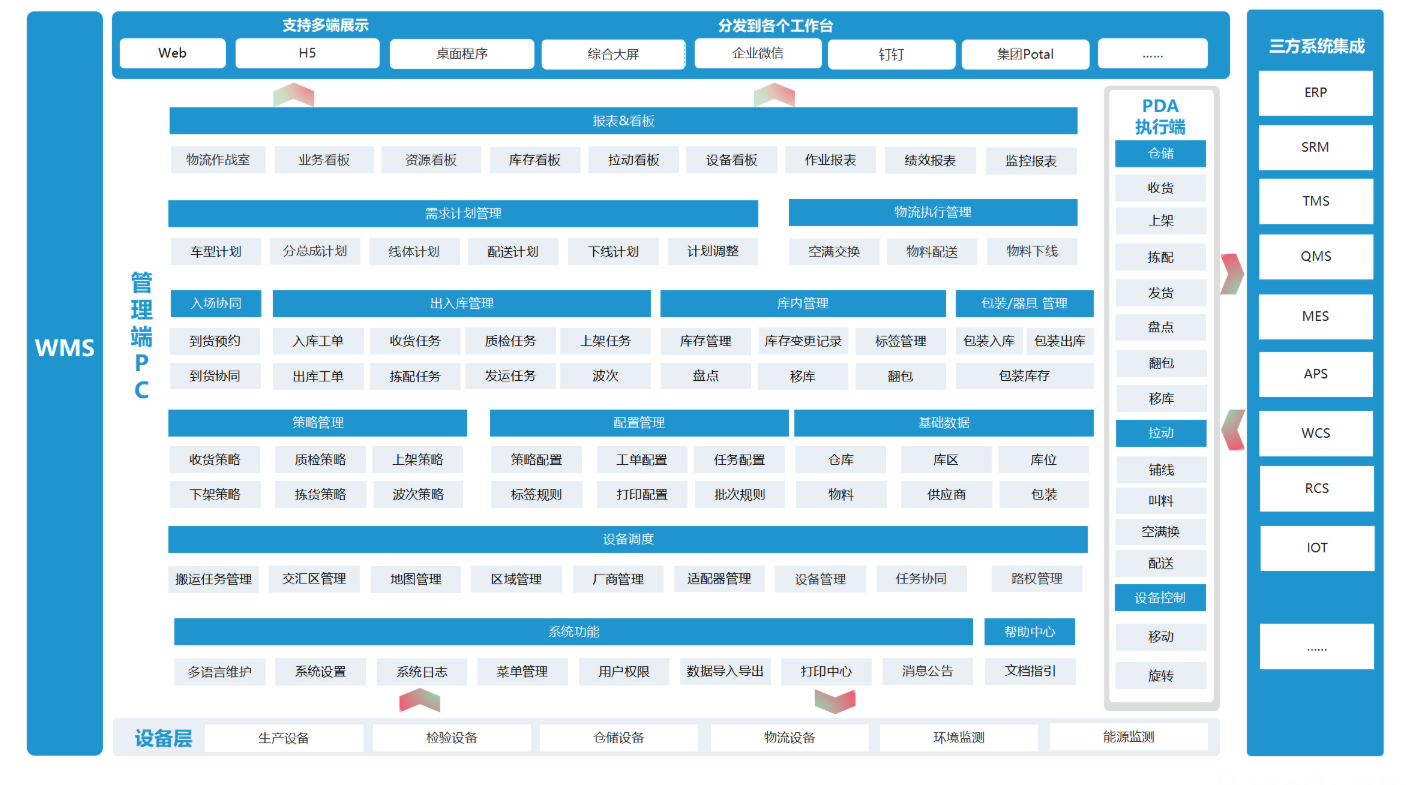
Task: Open the 库存变更记录 box
Action: coord(803,341)
